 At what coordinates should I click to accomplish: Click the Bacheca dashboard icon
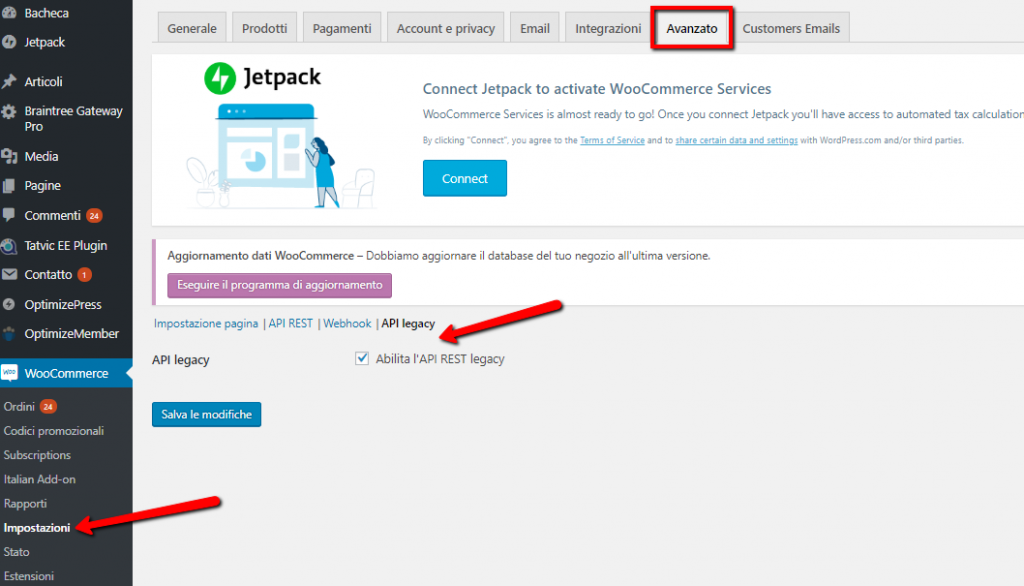9,12
